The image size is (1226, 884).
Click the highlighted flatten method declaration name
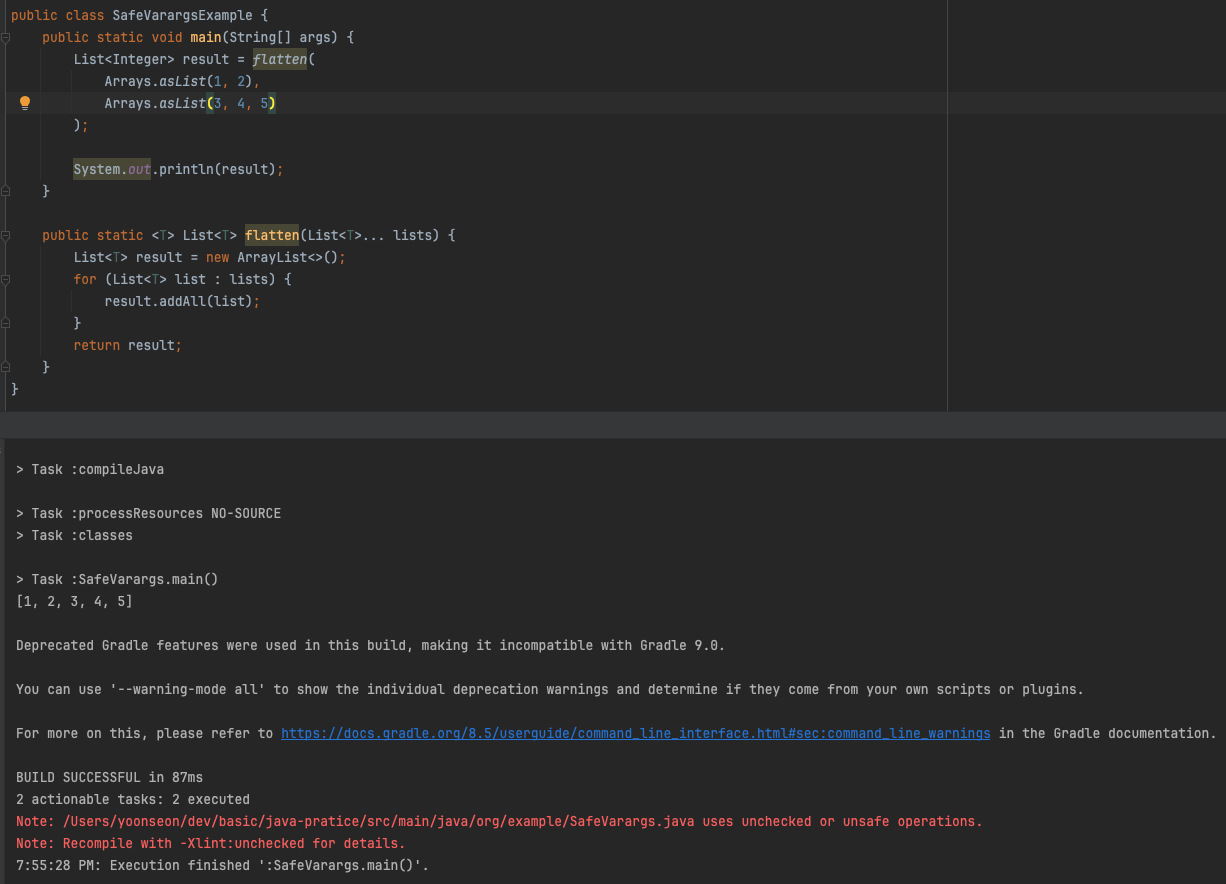272,235
